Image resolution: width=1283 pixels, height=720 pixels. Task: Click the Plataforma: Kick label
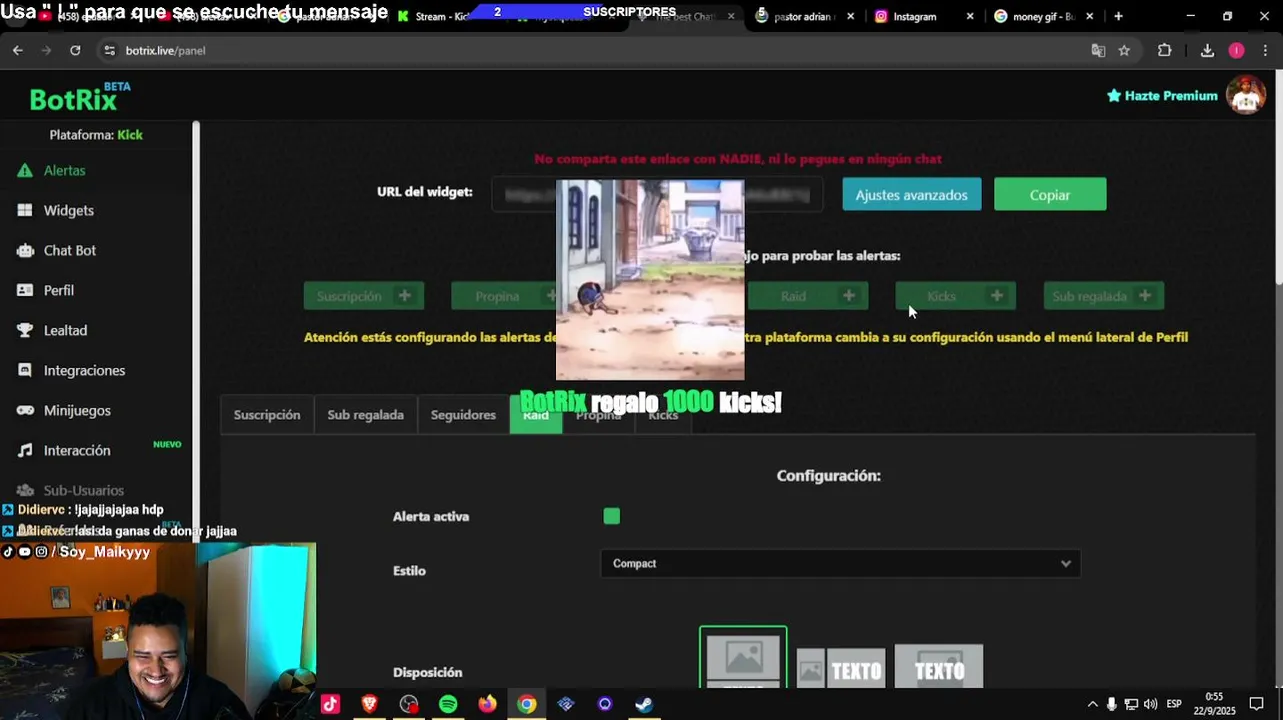coord(96,135)
